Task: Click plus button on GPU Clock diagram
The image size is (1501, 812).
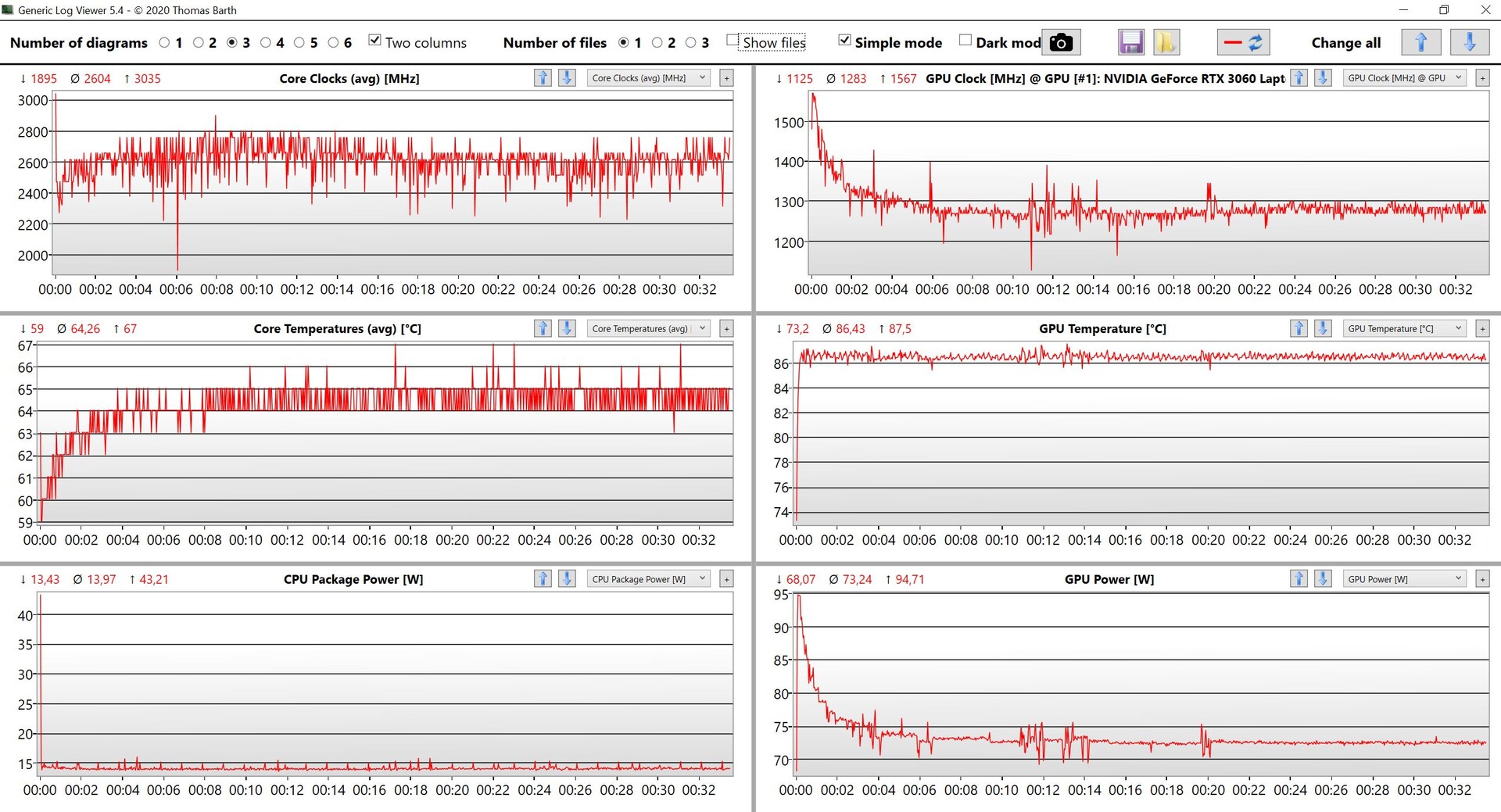Action: click(1482, 78)
